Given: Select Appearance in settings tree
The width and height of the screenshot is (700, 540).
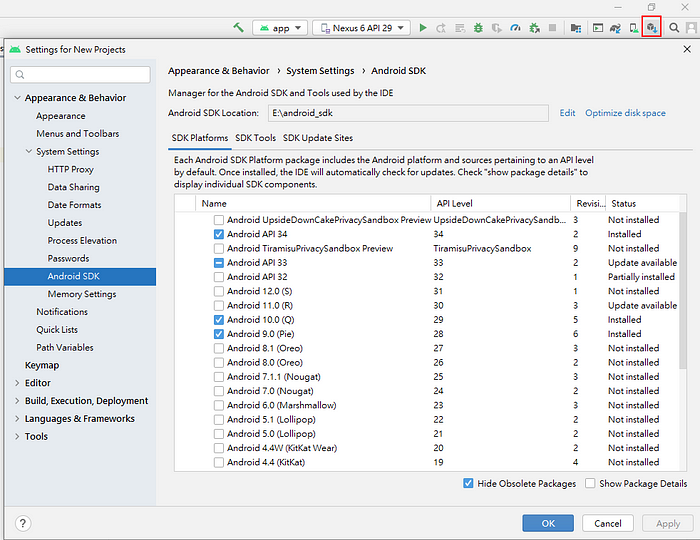Looking at the screenshot, I should point(61,116).
